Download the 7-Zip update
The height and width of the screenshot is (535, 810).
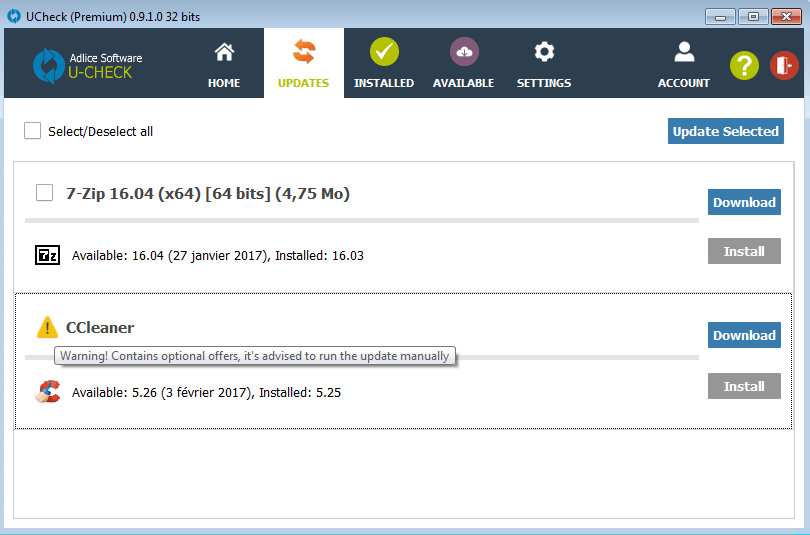pyautogui.click(x=744, y=202)
